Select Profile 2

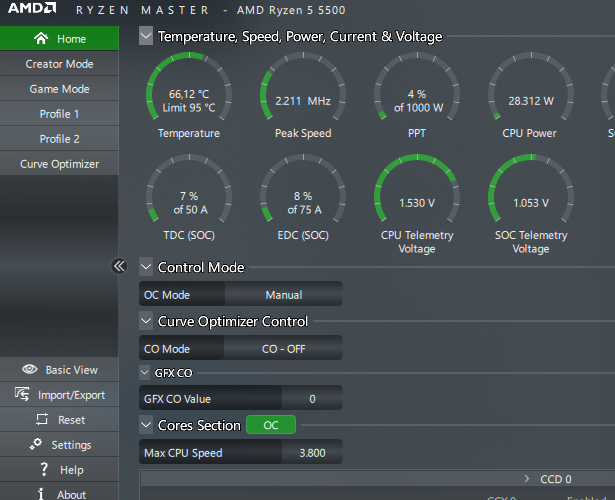[x=59, y=139]
